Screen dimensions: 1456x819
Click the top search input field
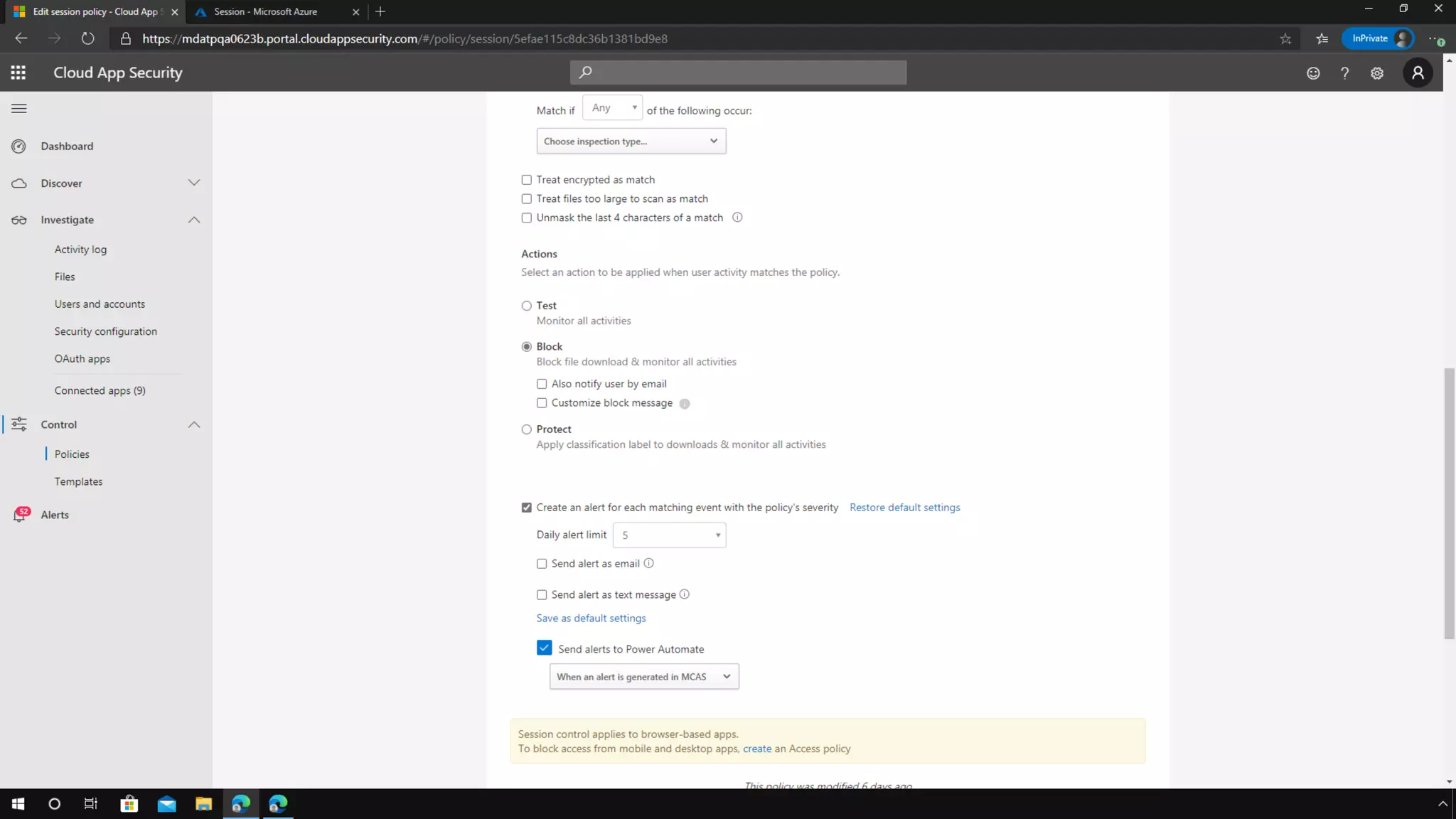(x=738, y=73)
